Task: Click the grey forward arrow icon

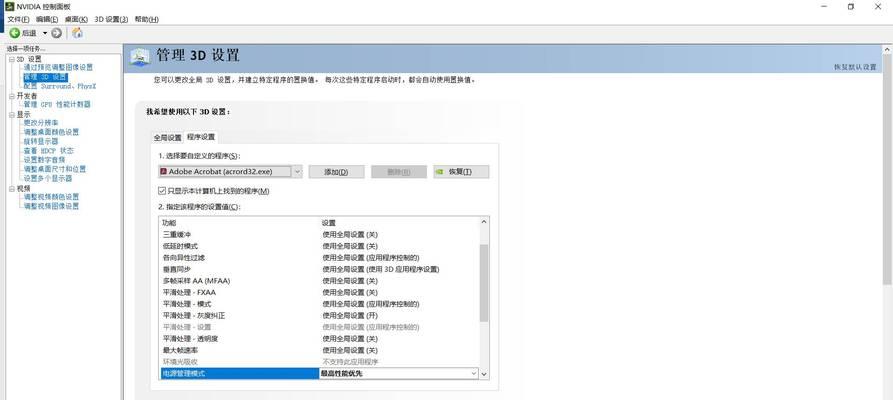Action: 56,33
